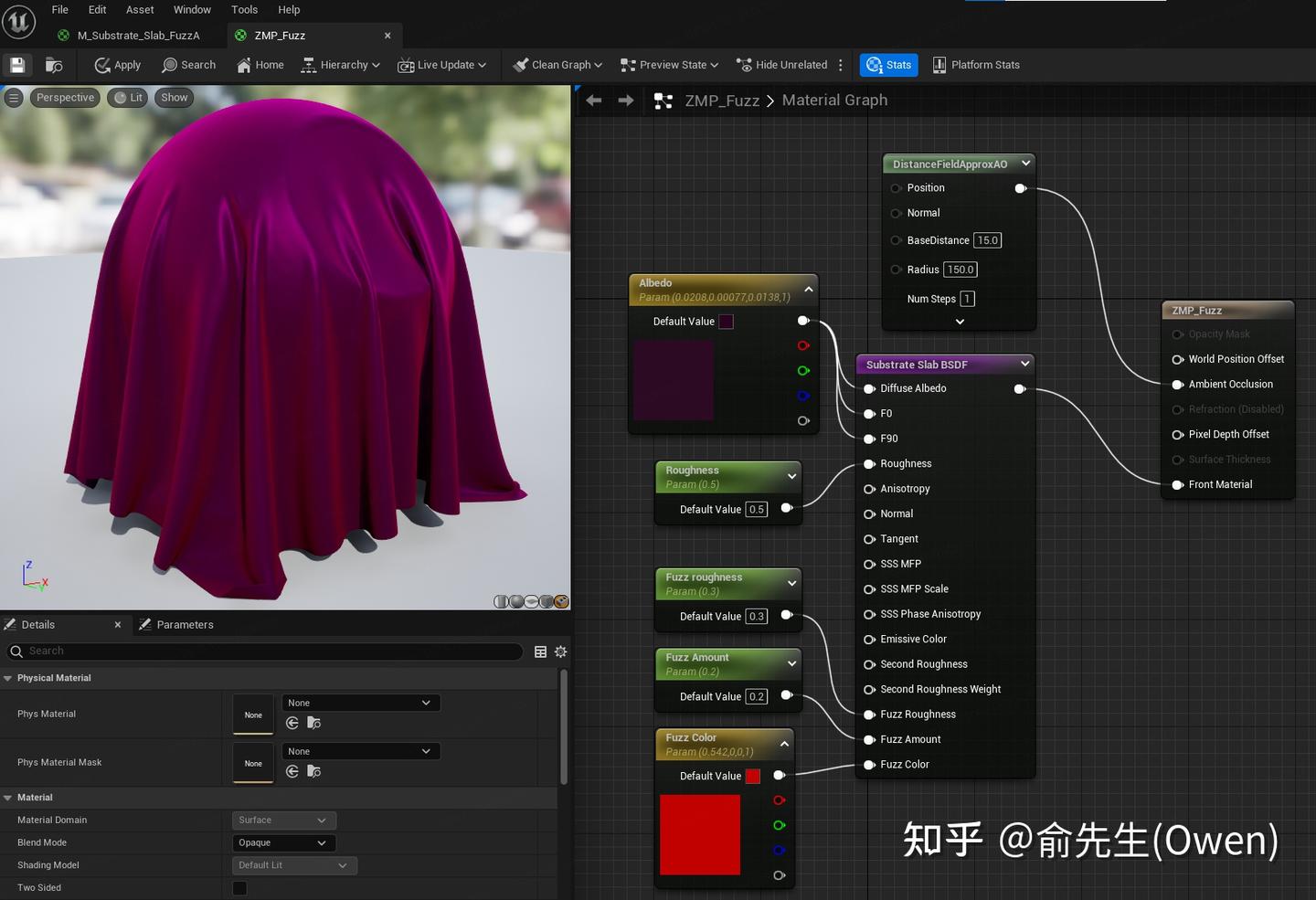
Task: Enable the Two Sided checkbox
Action: [x=239, y=888]
